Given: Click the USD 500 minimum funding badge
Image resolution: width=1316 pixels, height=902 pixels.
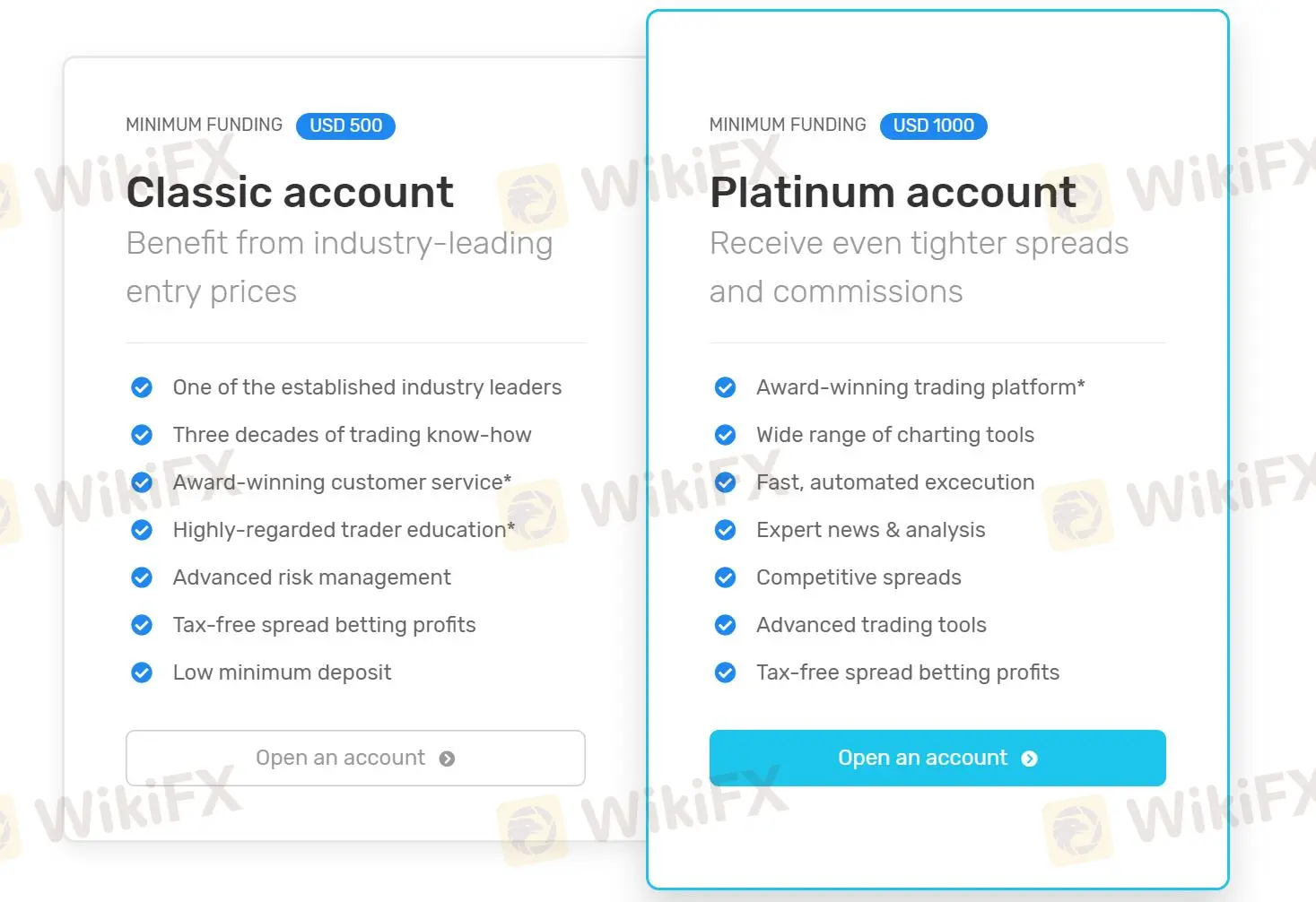Looking at the screenshot, I should (x=345, y=126).
